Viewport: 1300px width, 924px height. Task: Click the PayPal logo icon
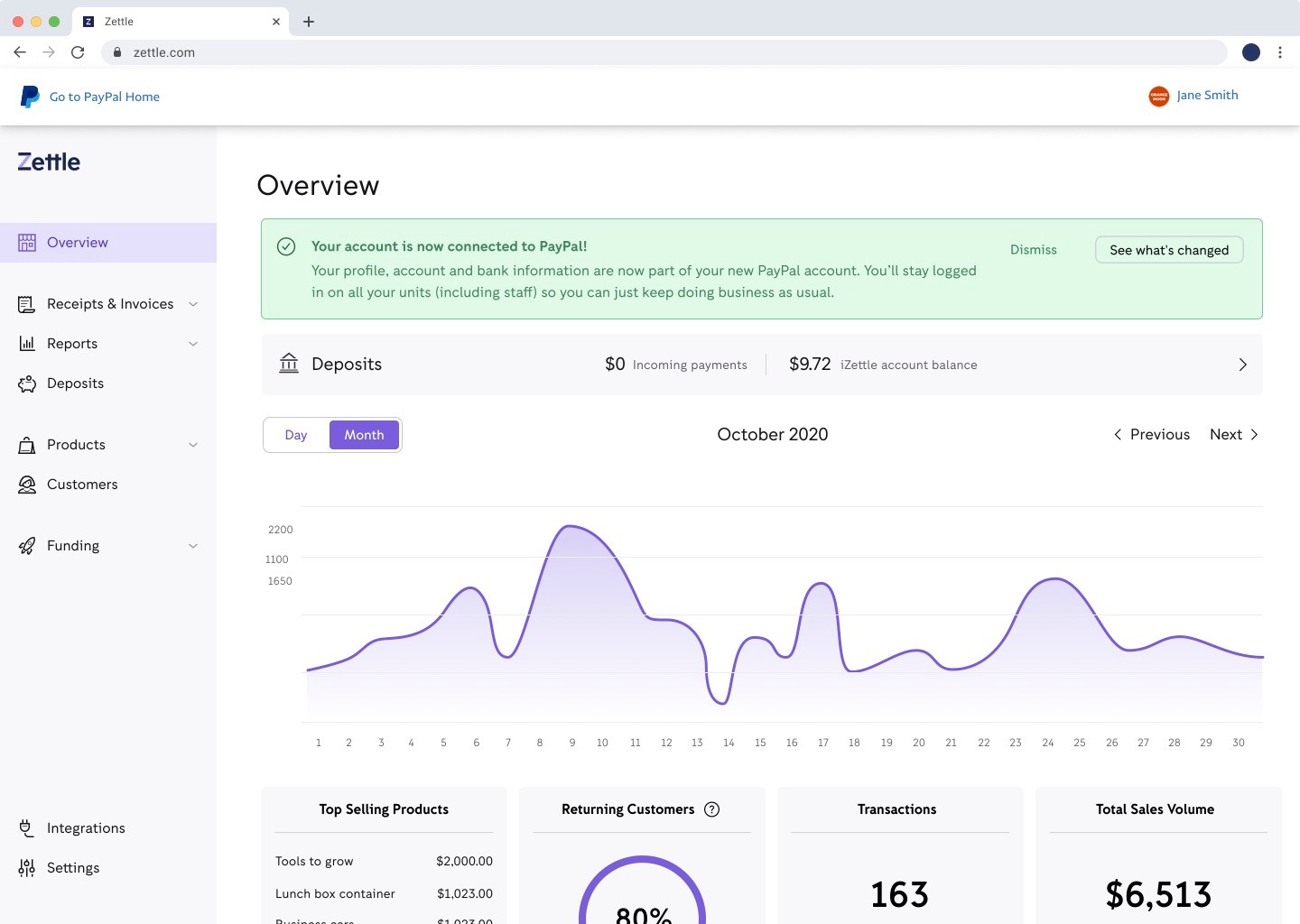tap(30, 97)
